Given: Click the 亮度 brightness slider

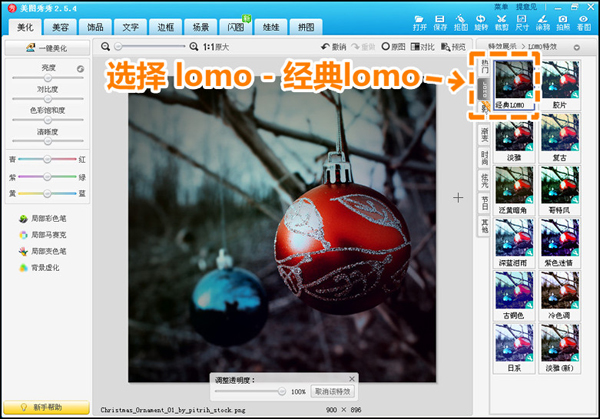Looking at the screenshot, I should [x=47, y=80].
